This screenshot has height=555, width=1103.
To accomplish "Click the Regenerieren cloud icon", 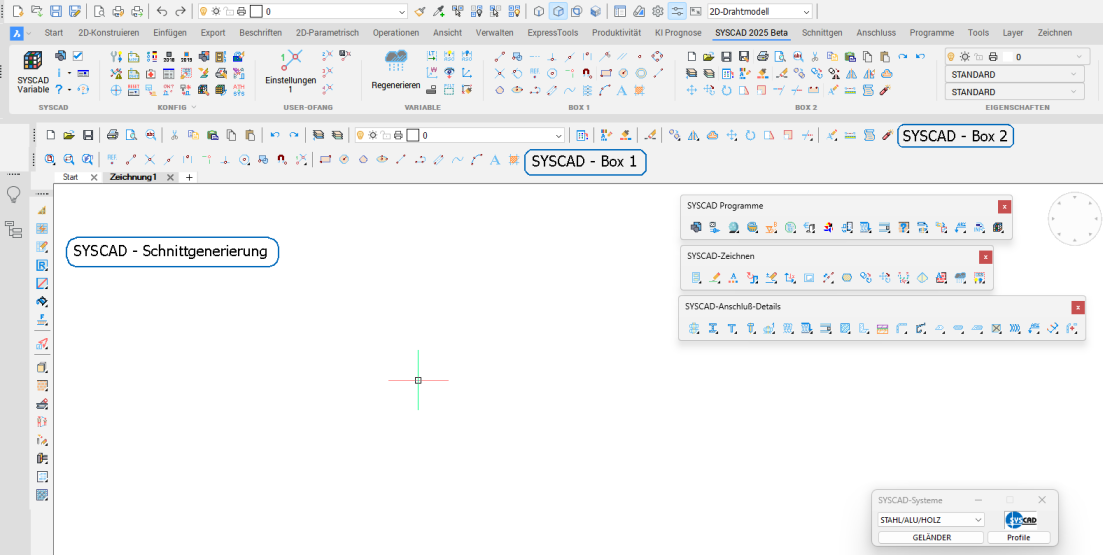I will pyautogui.click(x=396, y=62).
